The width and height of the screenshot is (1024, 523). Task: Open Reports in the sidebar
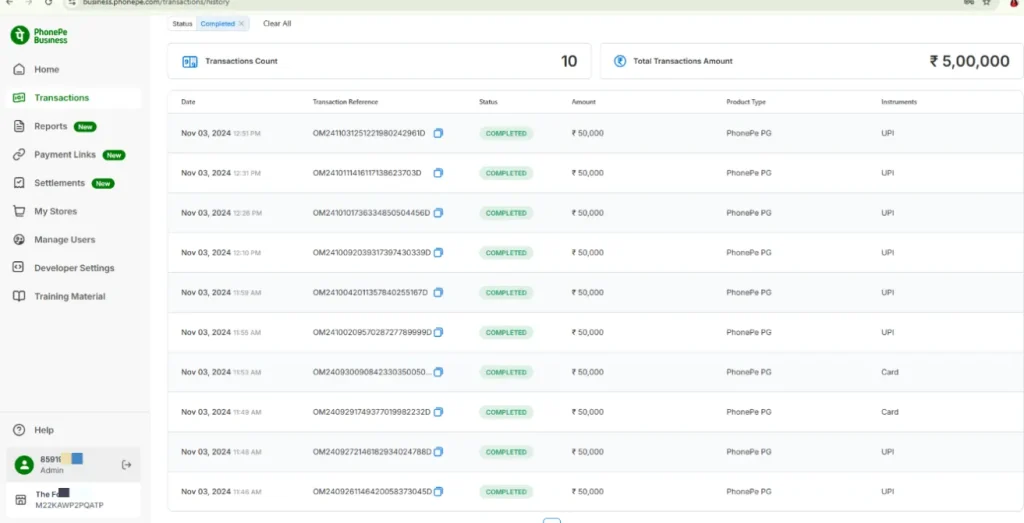pos(50,127)
